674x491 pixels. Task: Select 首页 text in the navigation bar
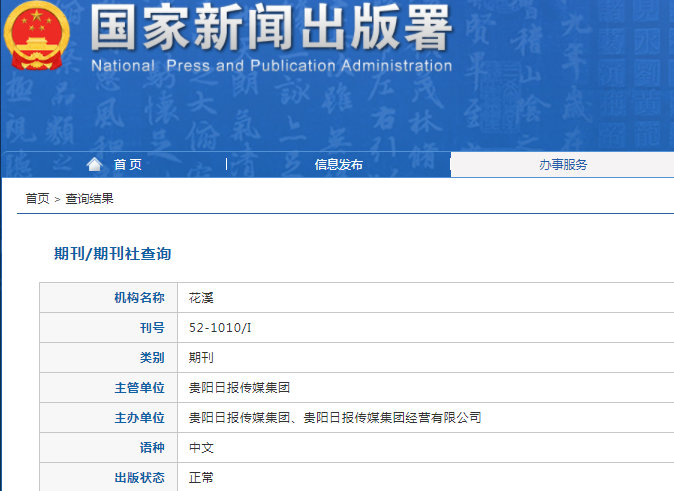pyautogui.click(x=127, y=165)
